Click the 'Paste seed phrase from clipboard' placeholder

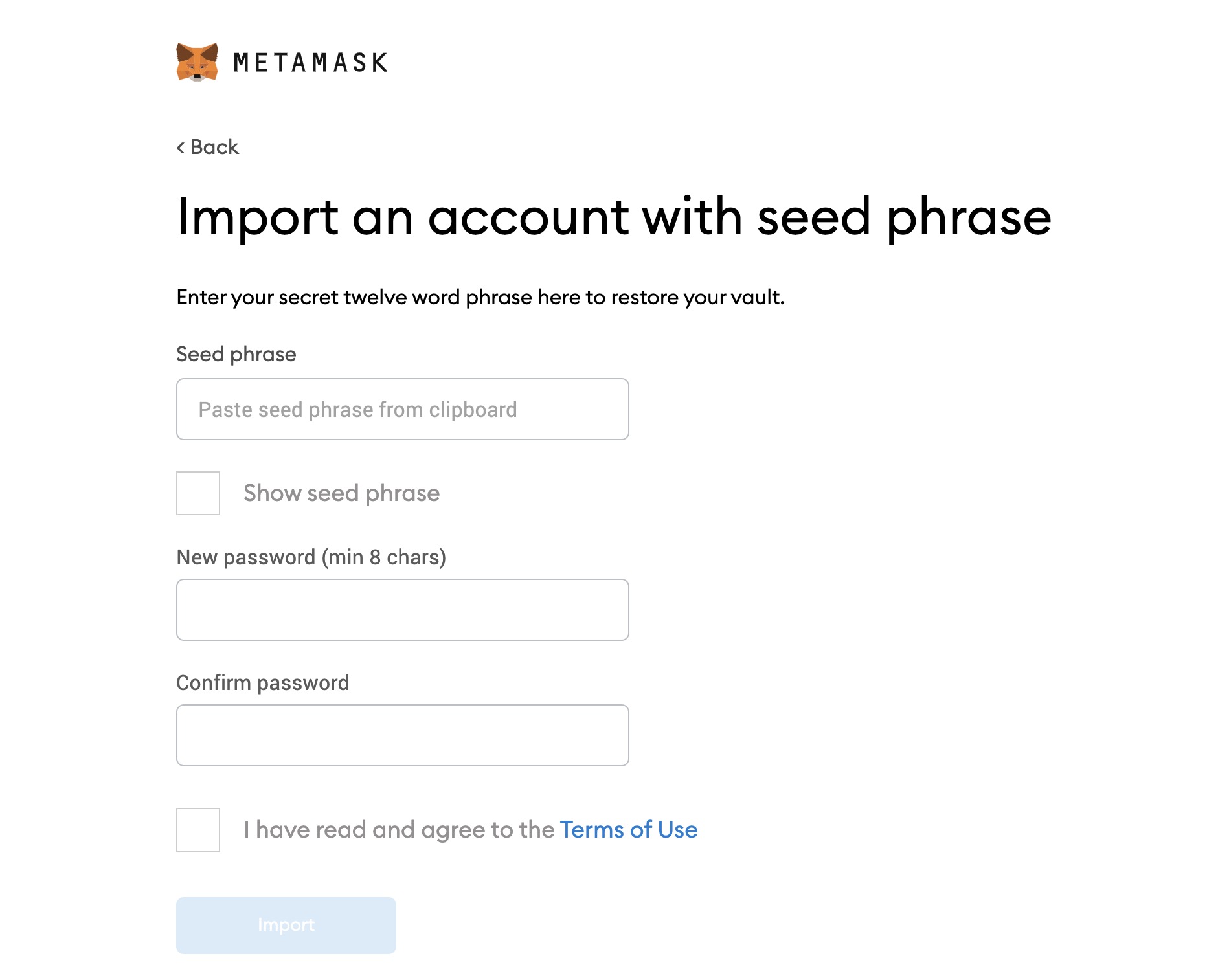click(x=357, y=410)
